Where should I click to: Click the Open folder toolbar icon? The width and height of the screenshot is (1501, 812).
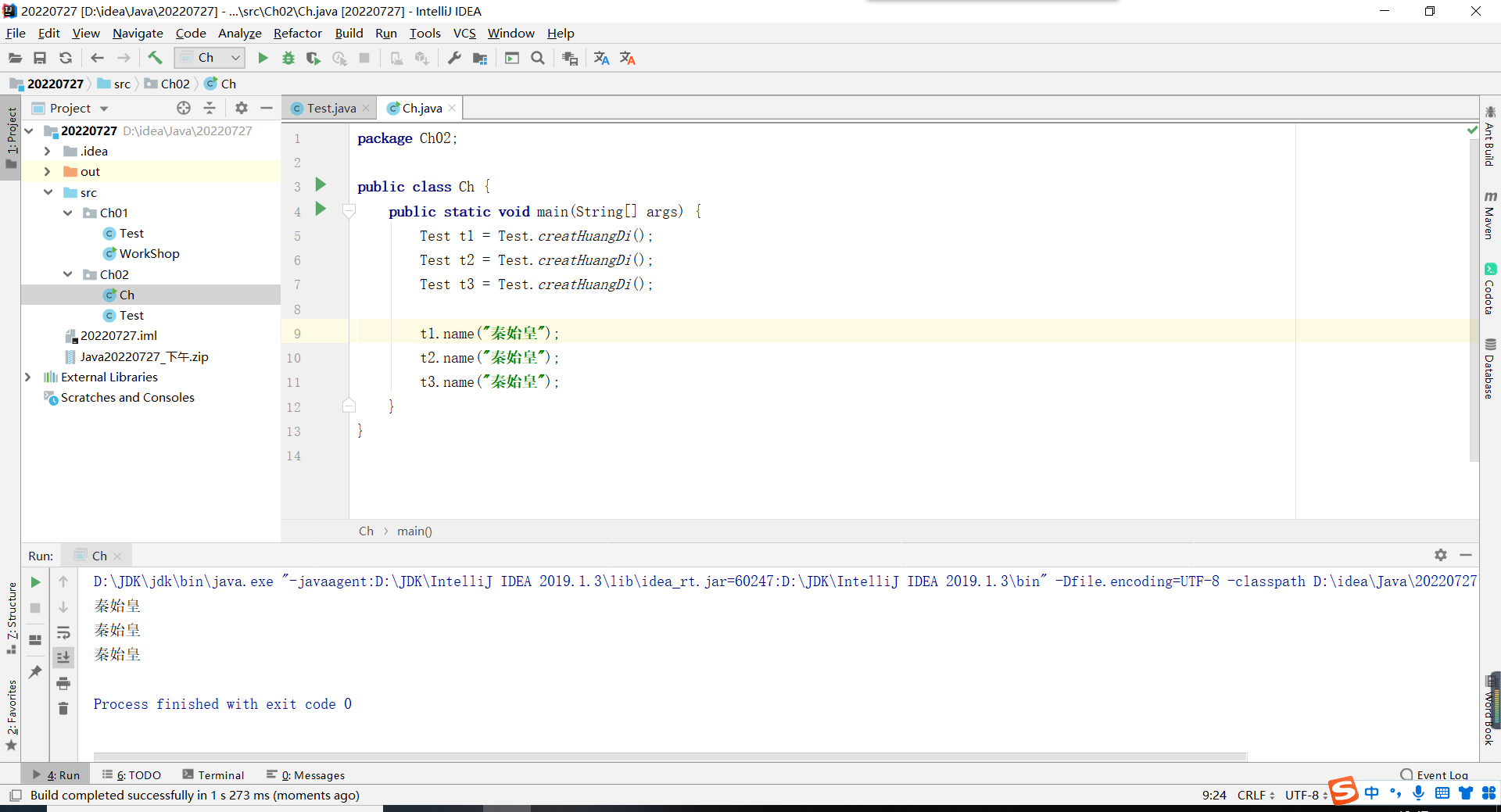click(15, 58)
